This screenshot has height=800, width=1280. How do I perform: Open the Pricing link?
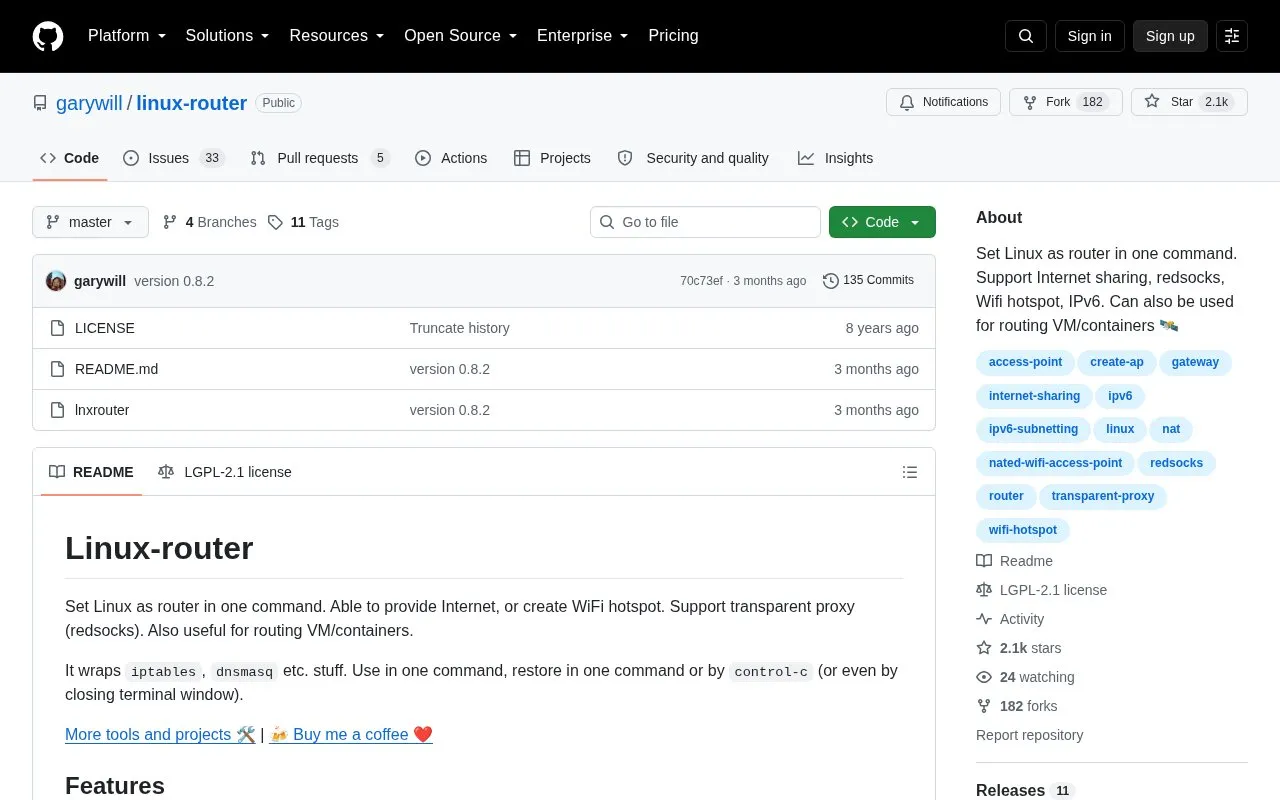click(x=673, y=36)
